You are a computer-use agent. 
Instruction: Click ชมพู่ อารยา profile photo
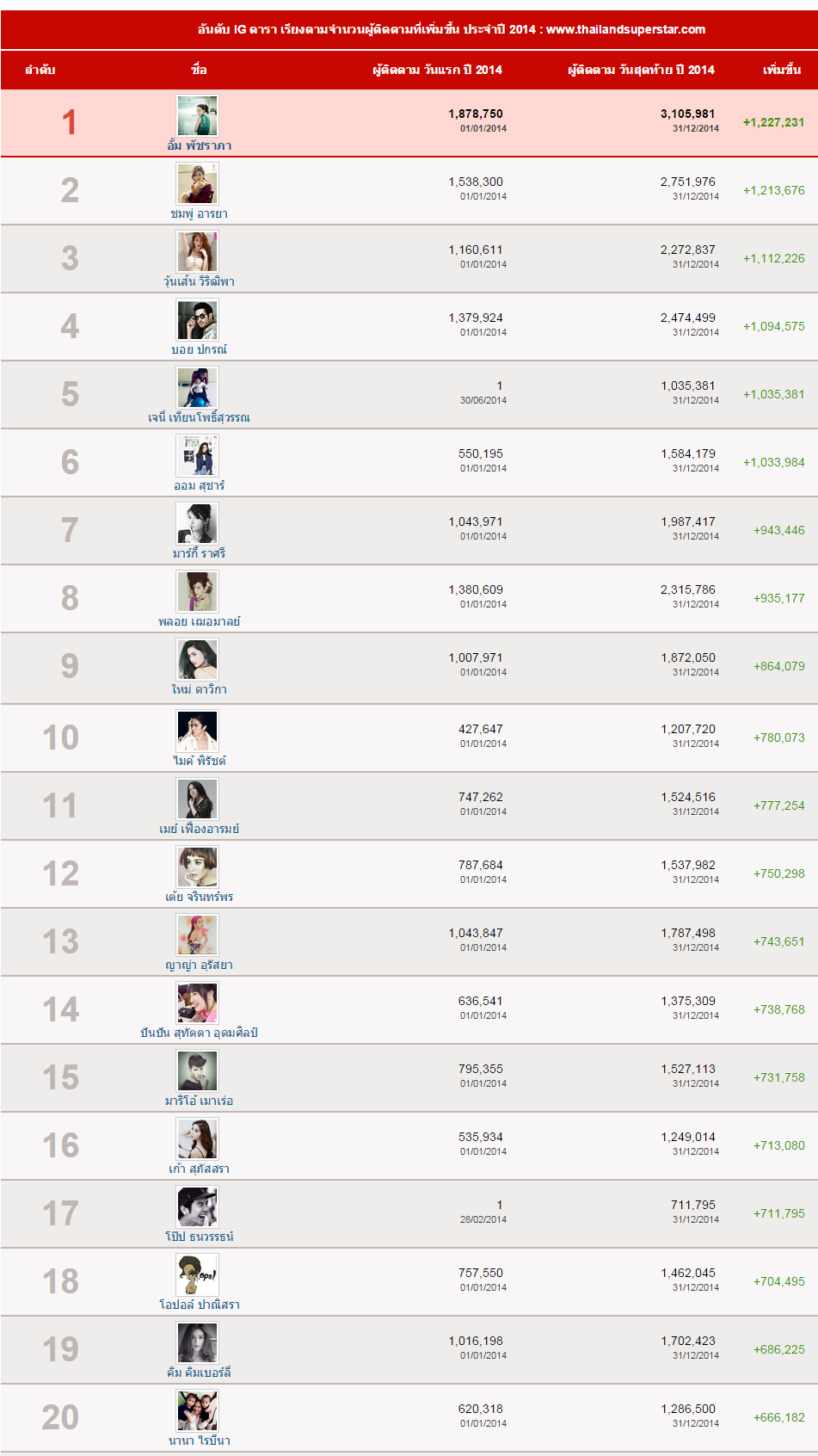197,183
